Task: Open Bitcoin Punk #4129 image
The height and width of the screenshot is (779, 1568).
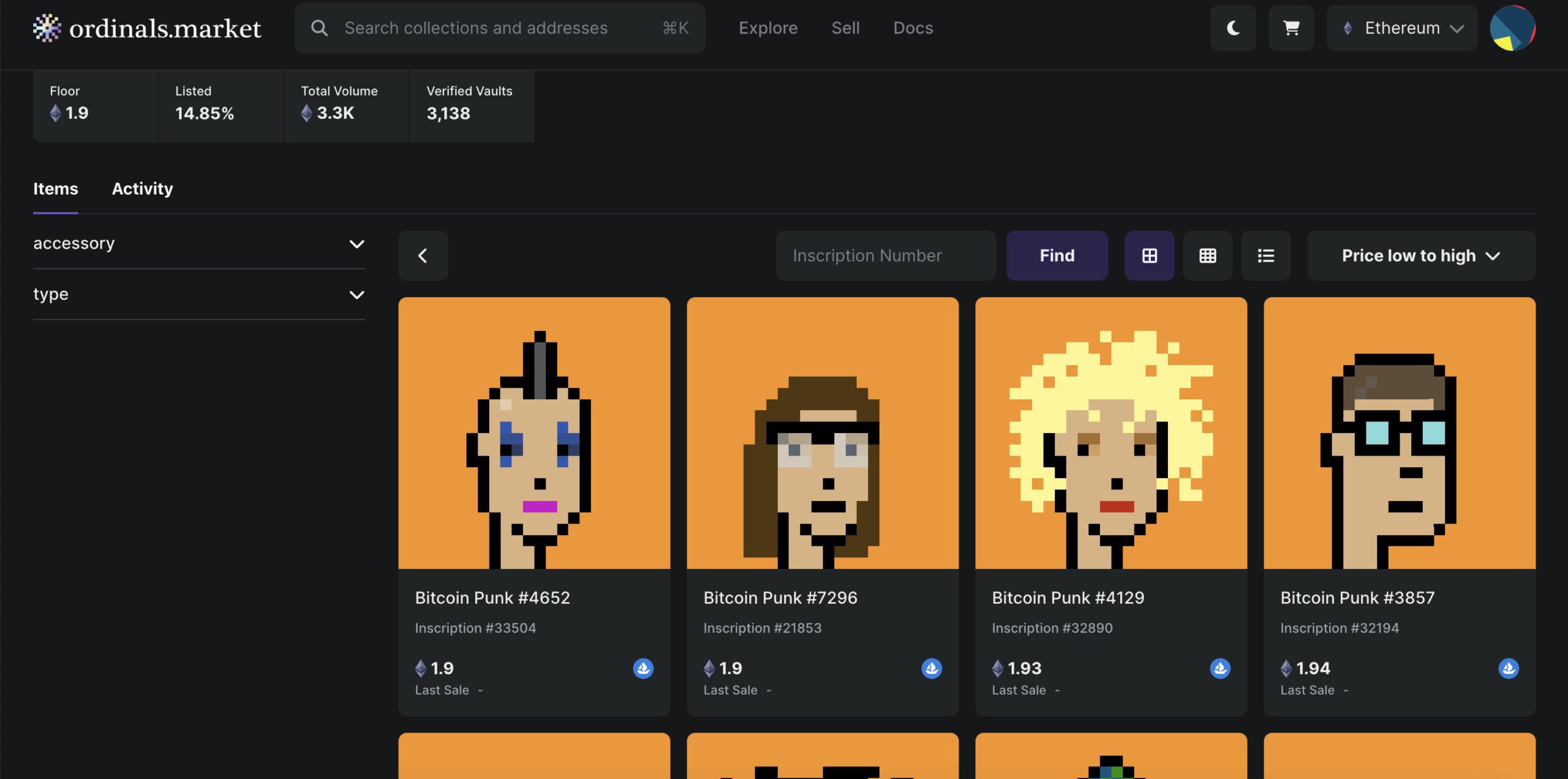Action: 1111,433
